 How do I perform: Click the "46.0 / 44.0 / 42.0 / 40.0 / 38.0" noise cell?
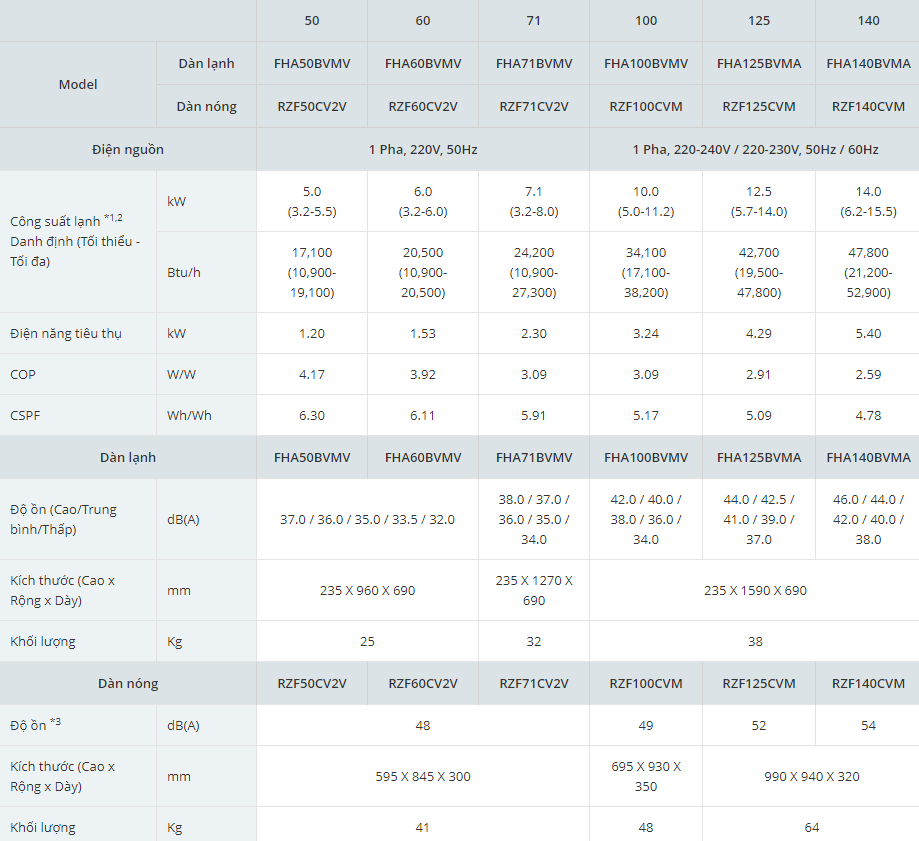click(868, 519)
